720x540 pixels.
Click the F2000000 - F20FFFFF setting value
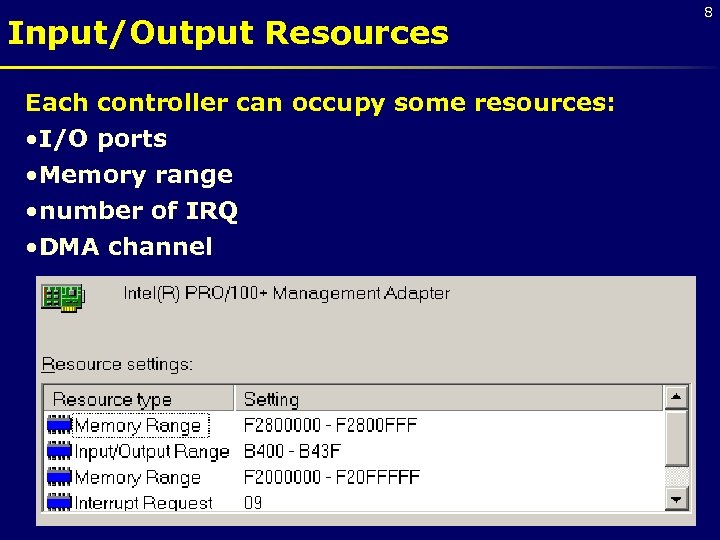pyautogui.click(x=332, y=477)
